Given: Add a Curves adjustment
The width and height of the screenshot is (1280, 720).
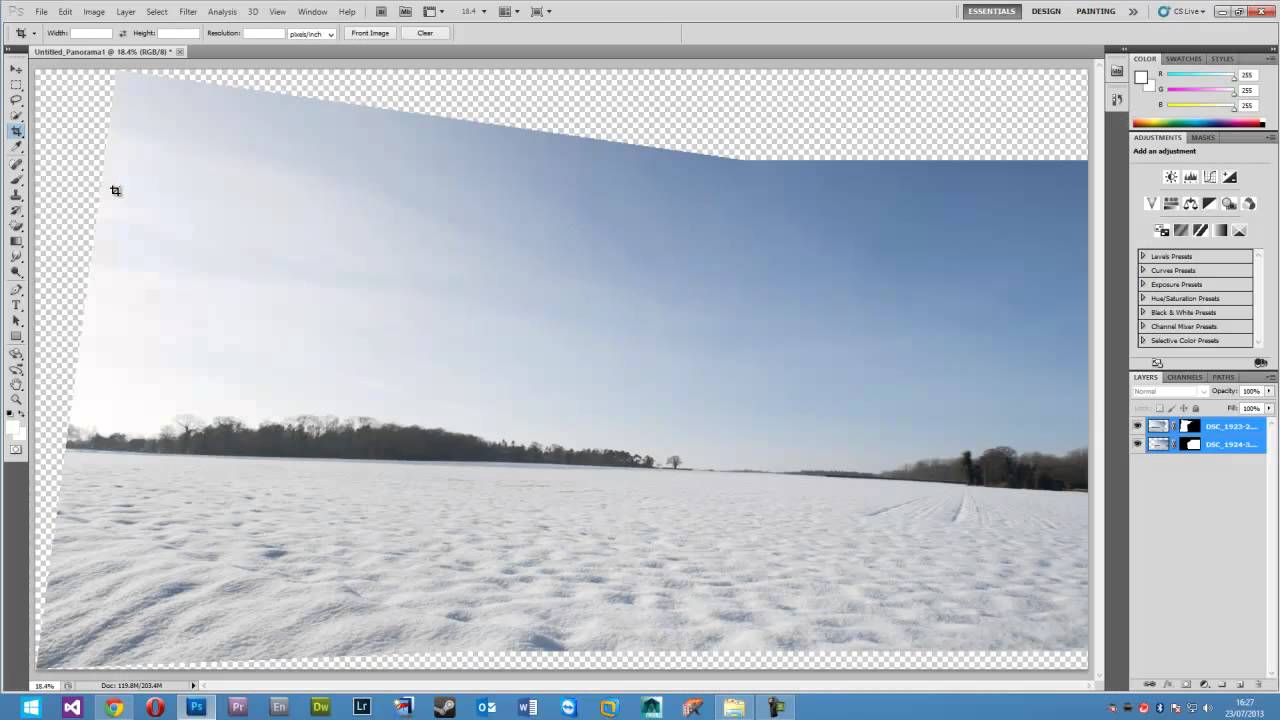Looking at the screenshot, I should (1209, 177).
